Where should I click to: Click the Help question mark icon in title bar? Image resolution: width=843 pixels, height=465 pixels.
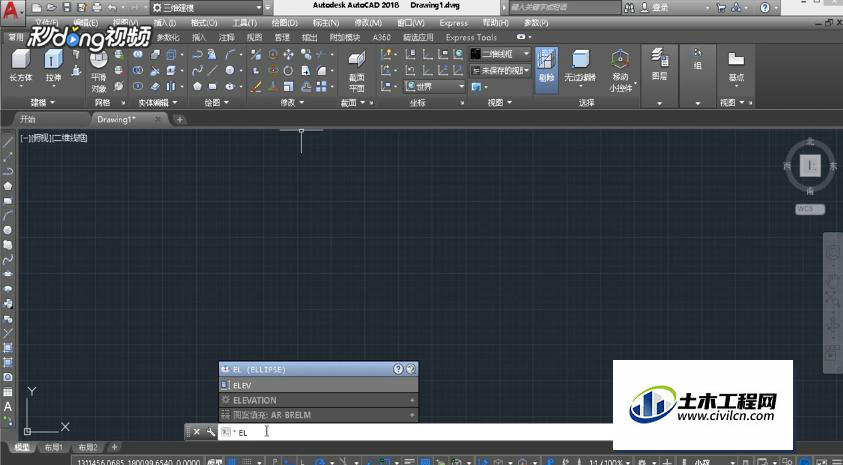coord(765,8)
